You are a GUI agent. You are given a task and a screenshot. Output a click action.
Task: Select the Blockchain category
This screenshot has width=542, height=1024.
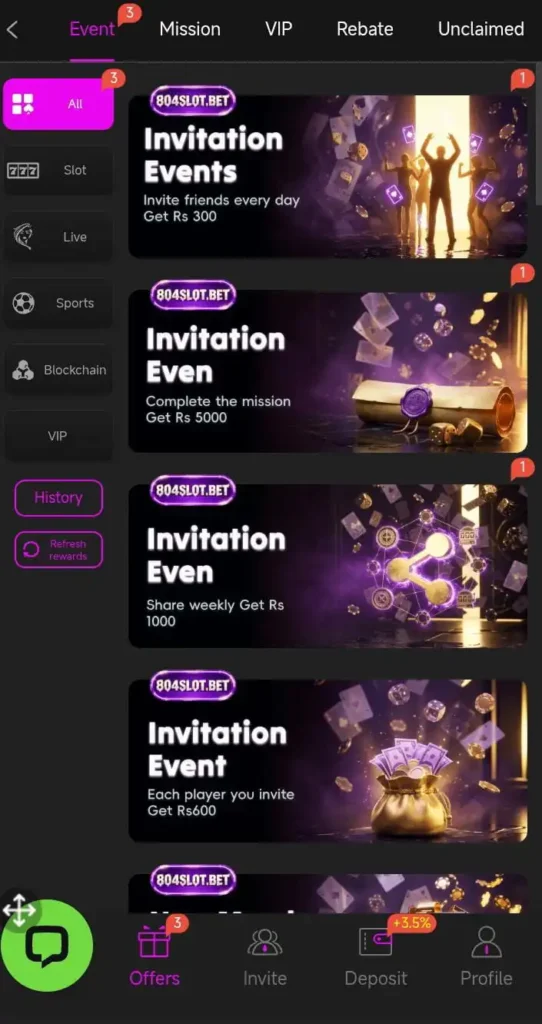[58, 370]
